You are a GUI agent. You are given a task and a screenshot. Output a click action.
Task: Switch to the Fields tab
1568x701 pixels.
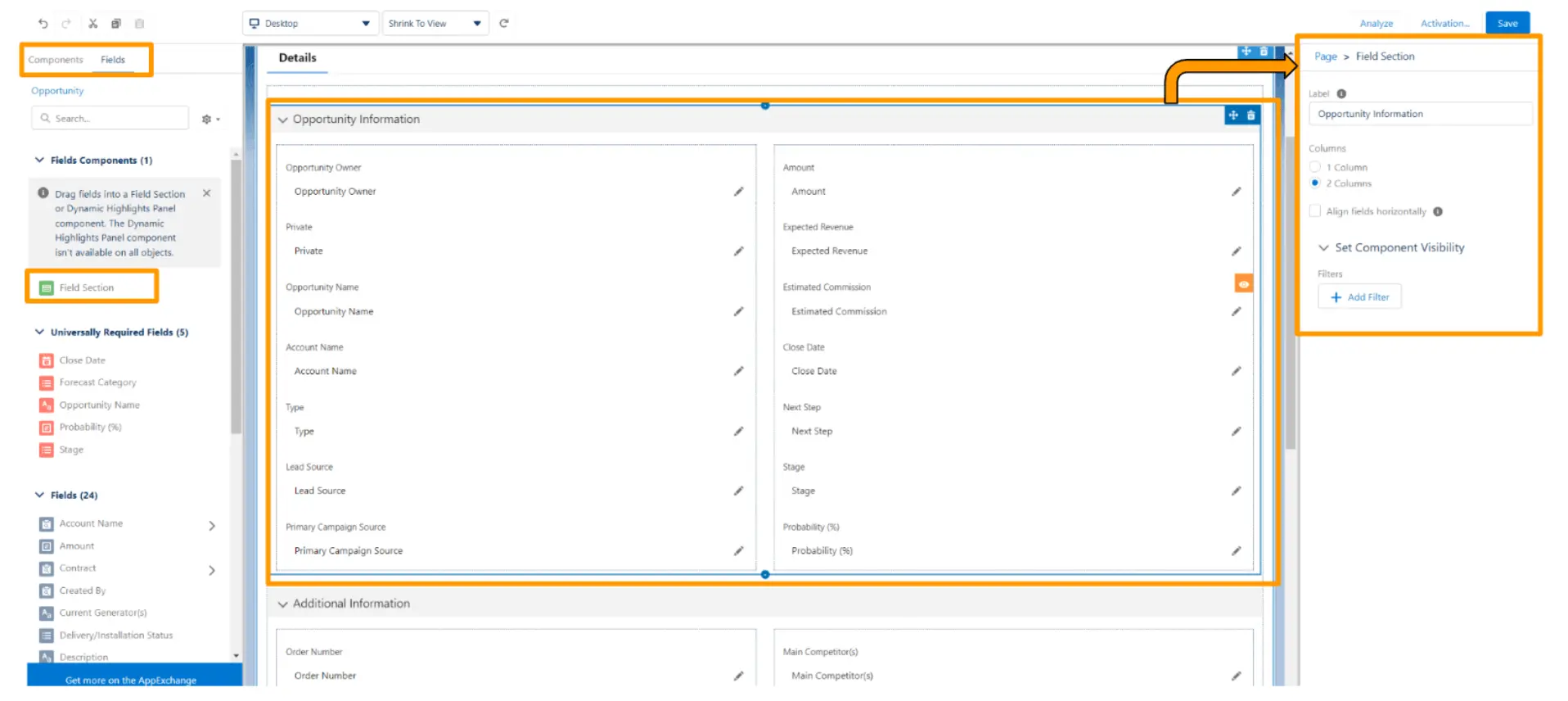pos(113,60)
